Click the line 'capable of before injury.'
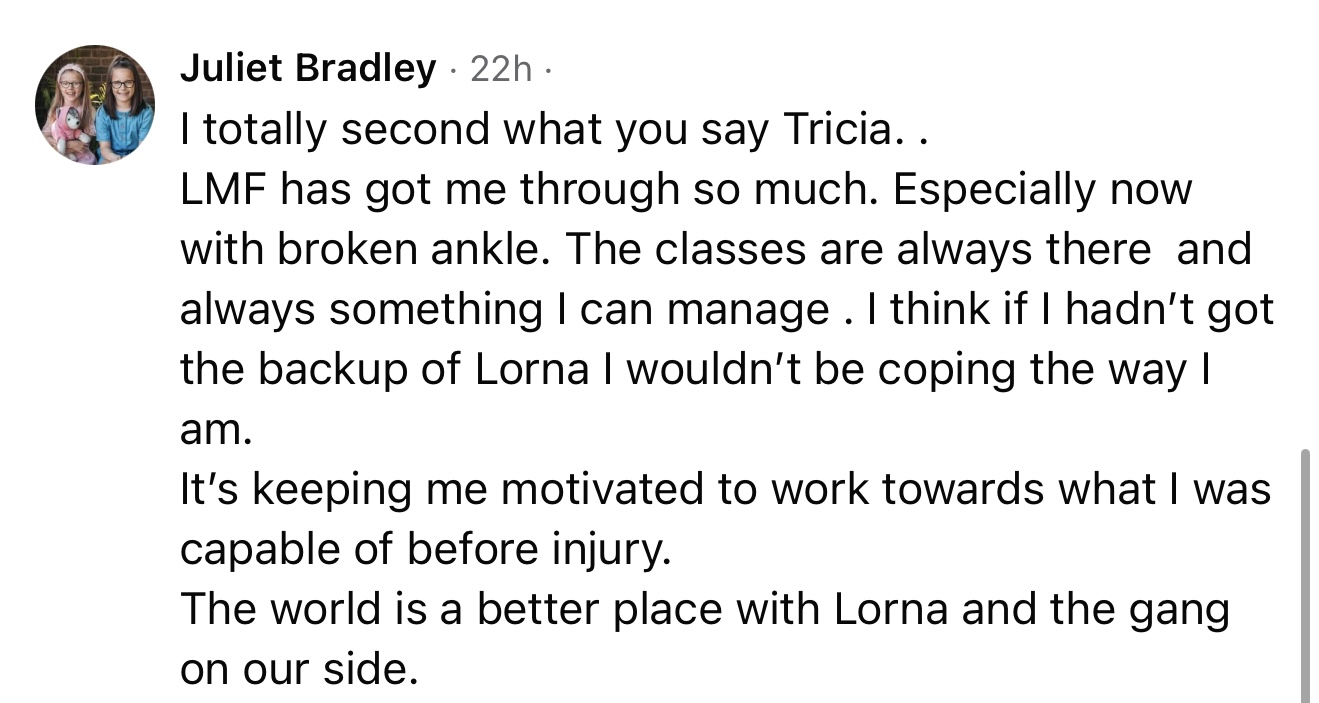The width and height of the screenshot is (1319, 703). click(424, 549)
